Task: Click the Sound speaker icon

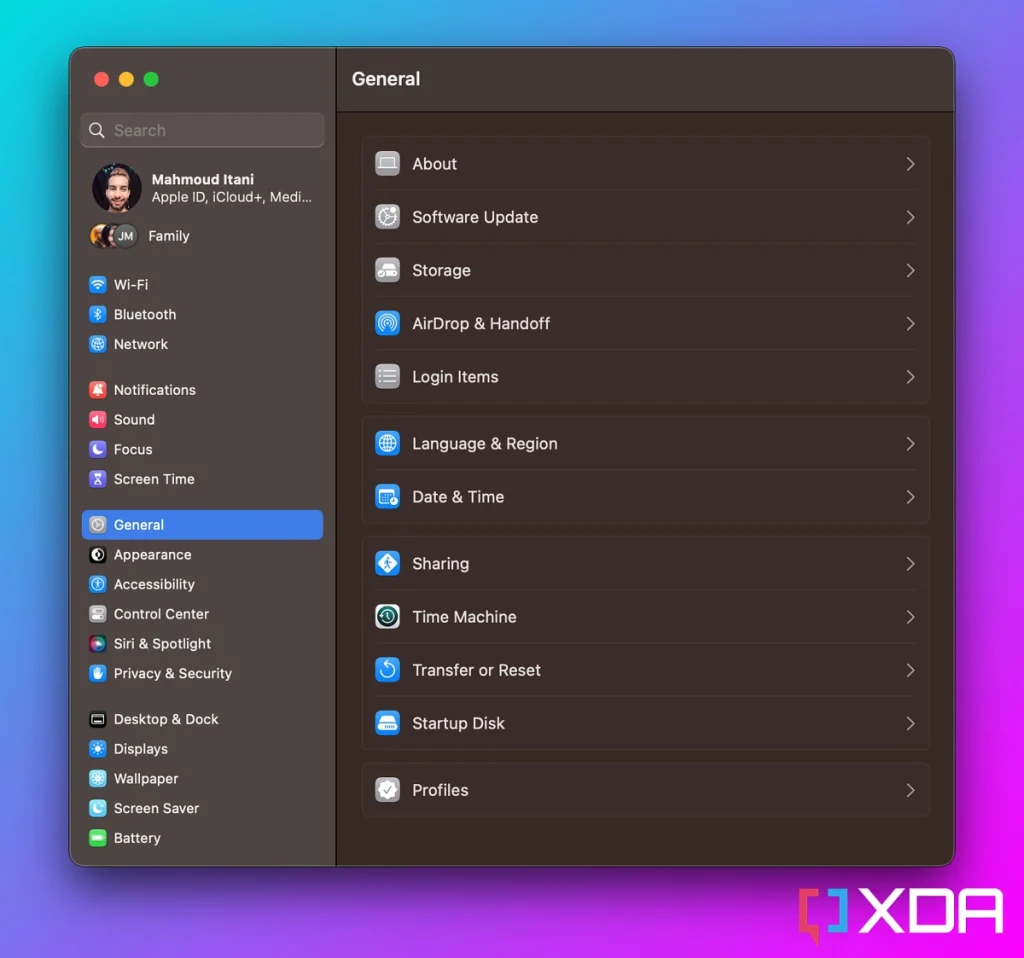Action: click(97, 419)
